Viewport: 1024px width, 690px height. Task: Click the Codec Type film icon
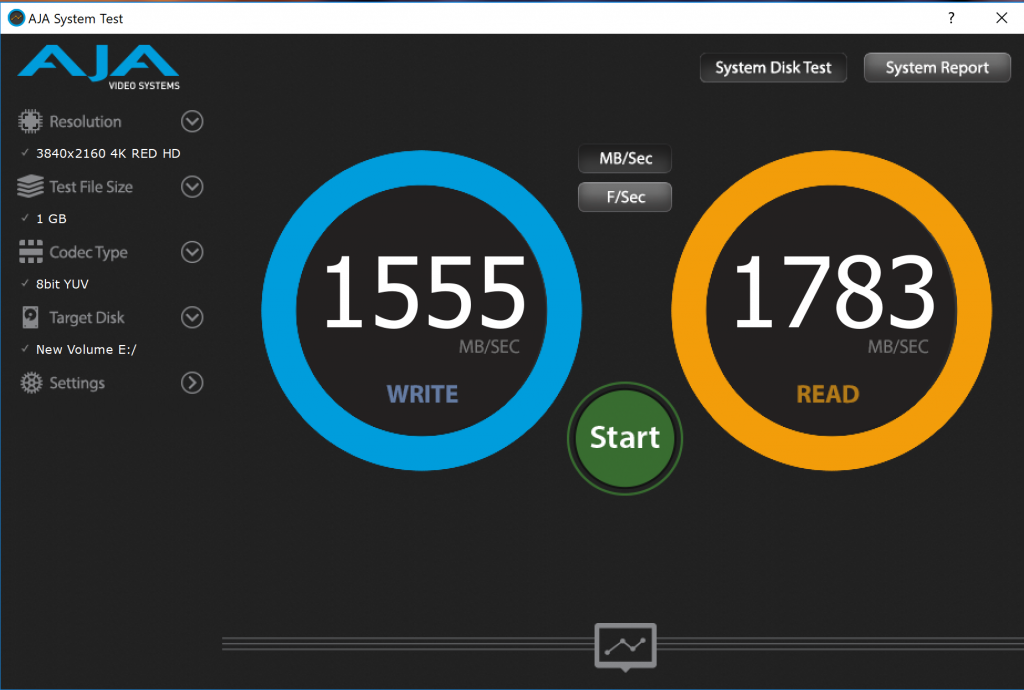click(x=31, y=252)
